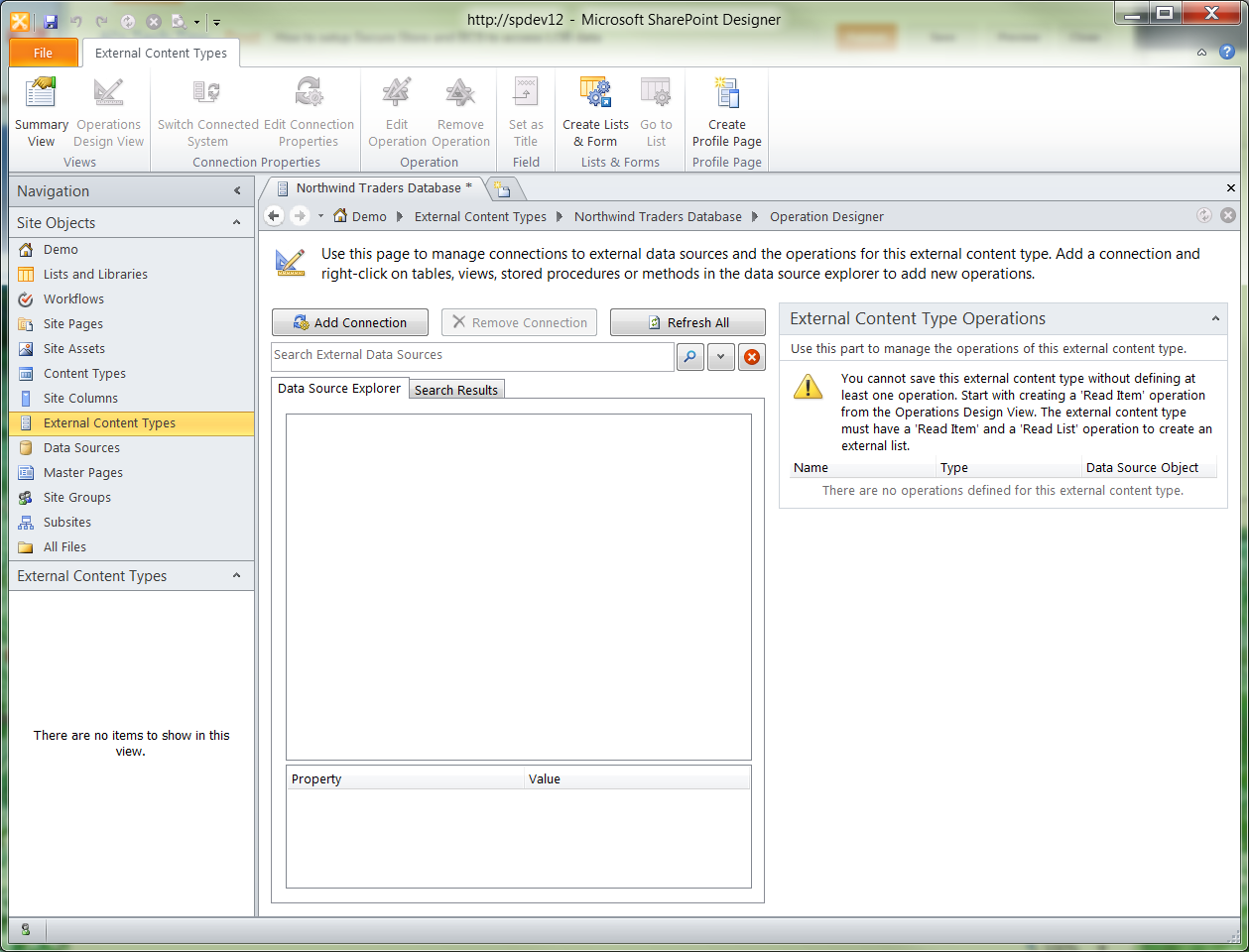Close the Northwind document tab X
The image size is (1249, 952).
tap(1231, 187)
